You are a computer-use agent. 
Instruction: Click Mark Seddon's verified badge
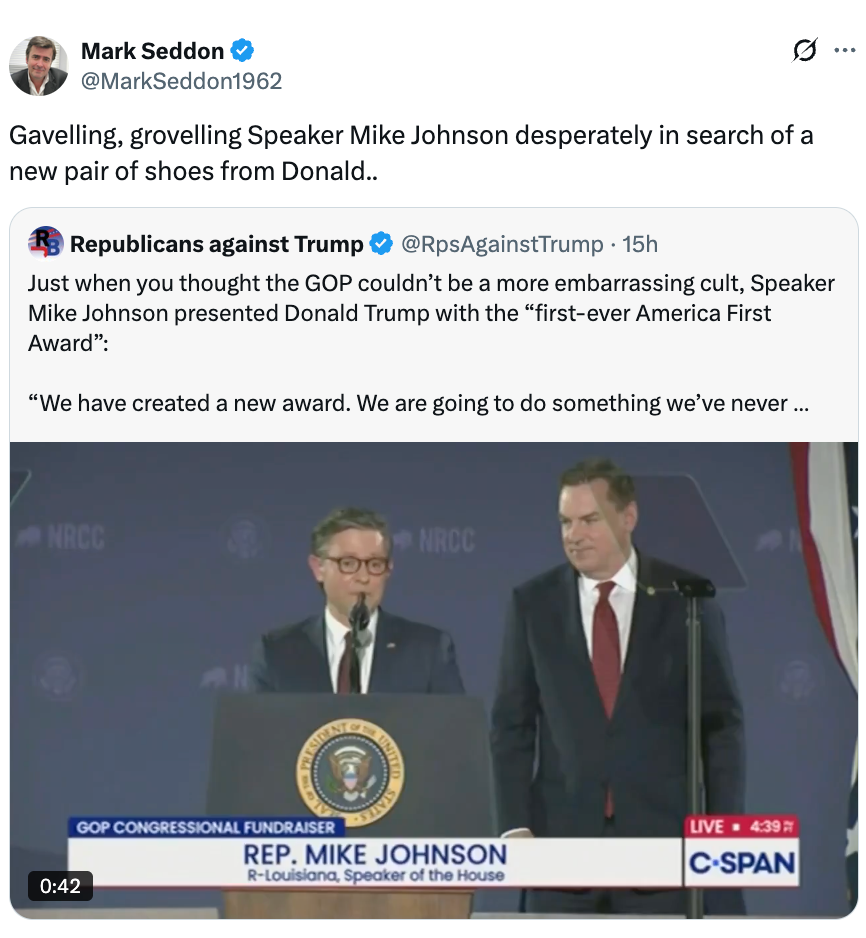point(242,49)
